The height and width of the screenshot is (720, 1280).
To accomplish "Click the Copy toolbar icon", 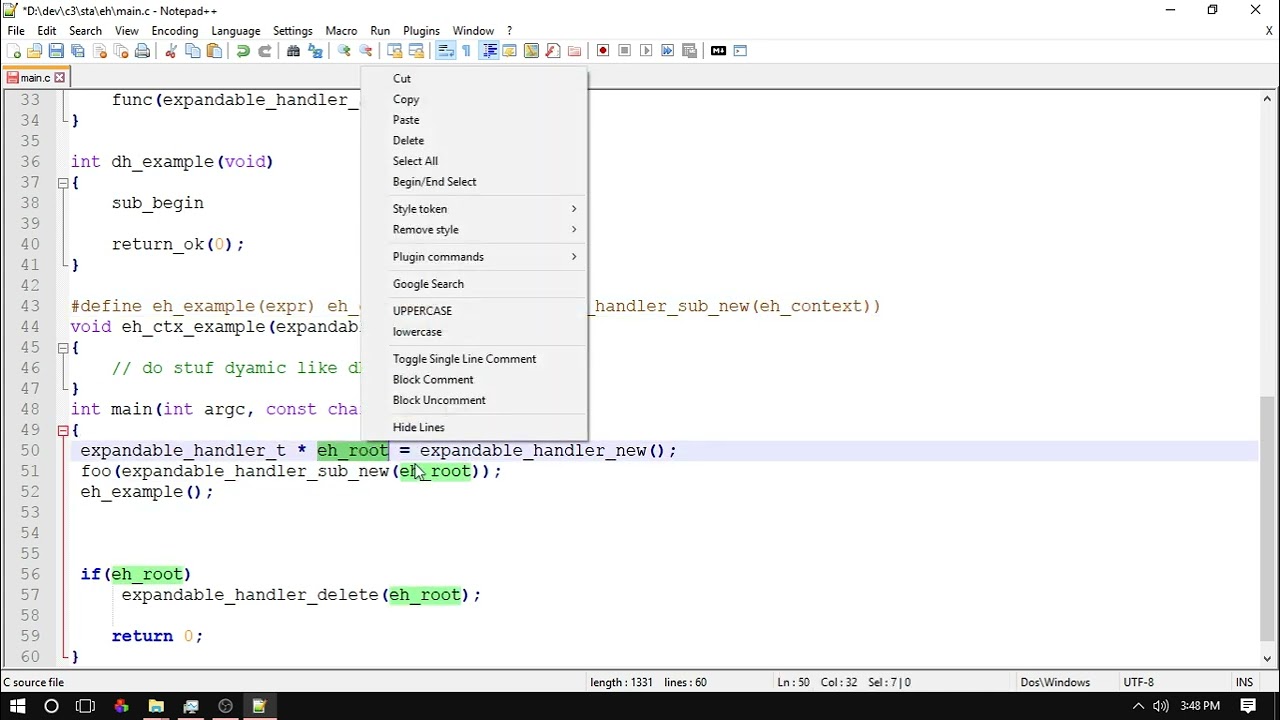I will [x=192, y=51].
